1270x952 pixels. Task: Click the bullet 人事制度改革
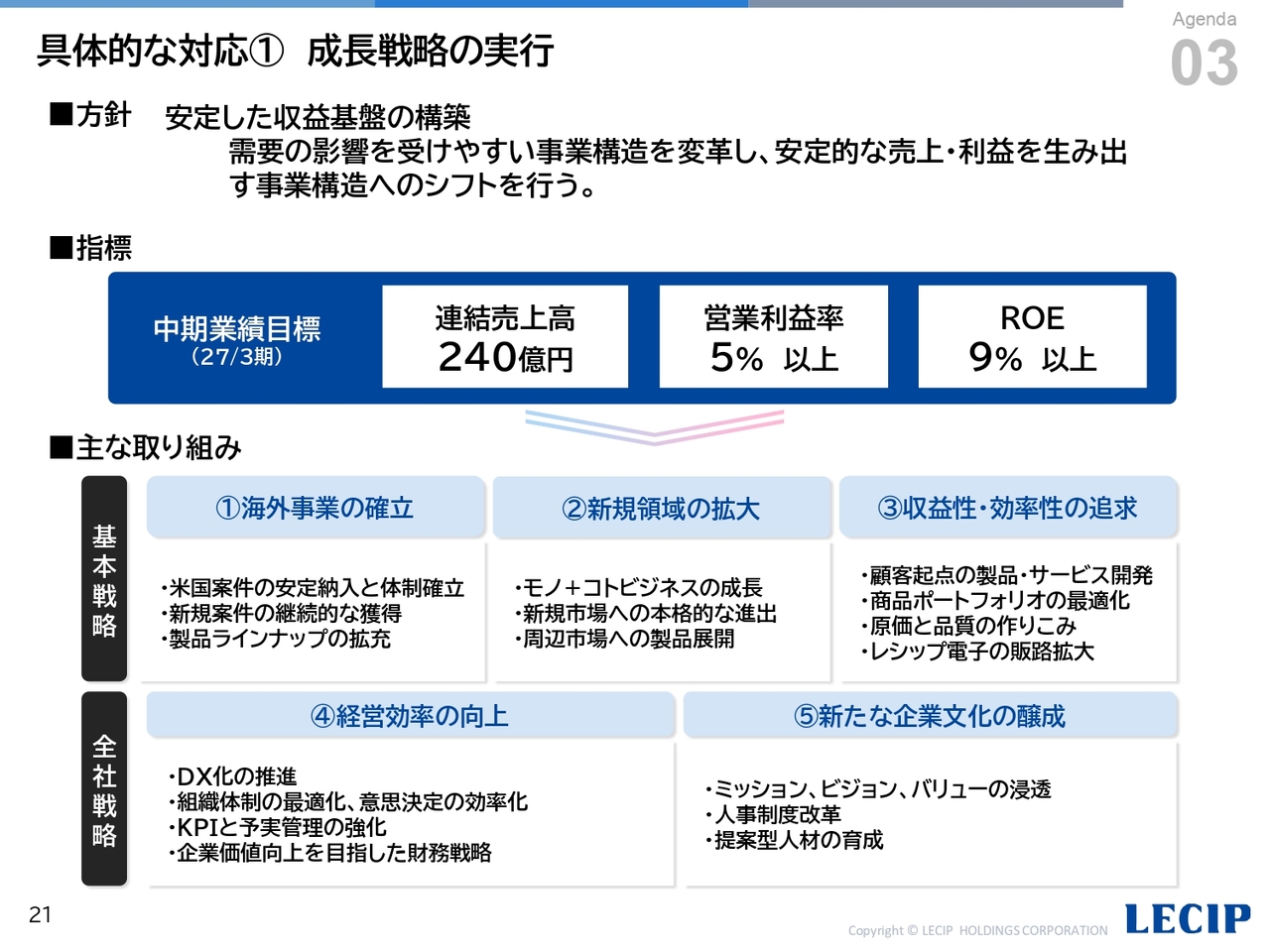774,814
